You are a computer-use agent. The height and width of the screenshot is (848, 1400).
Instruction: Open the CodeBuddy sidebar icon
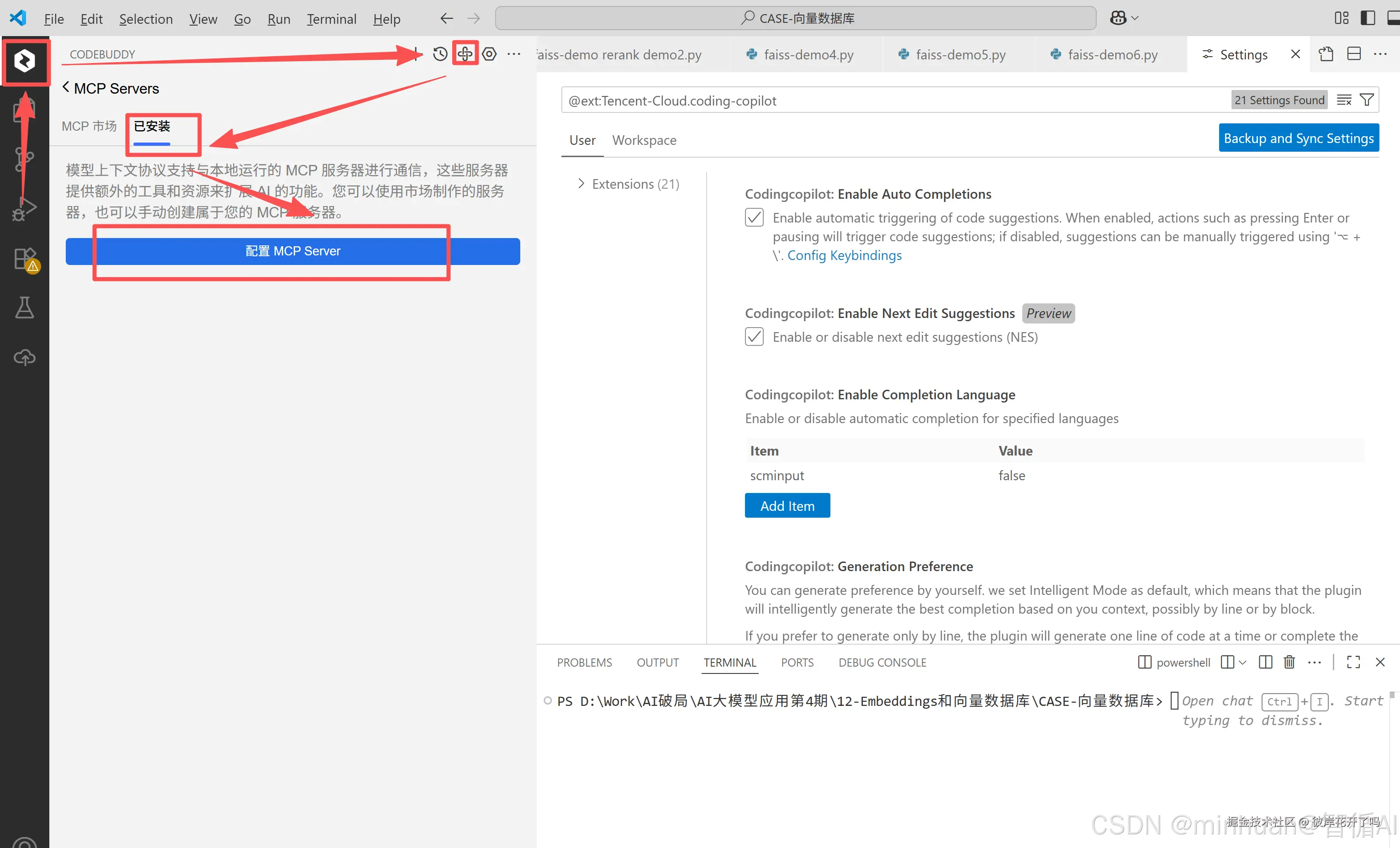tap(24, 60)
